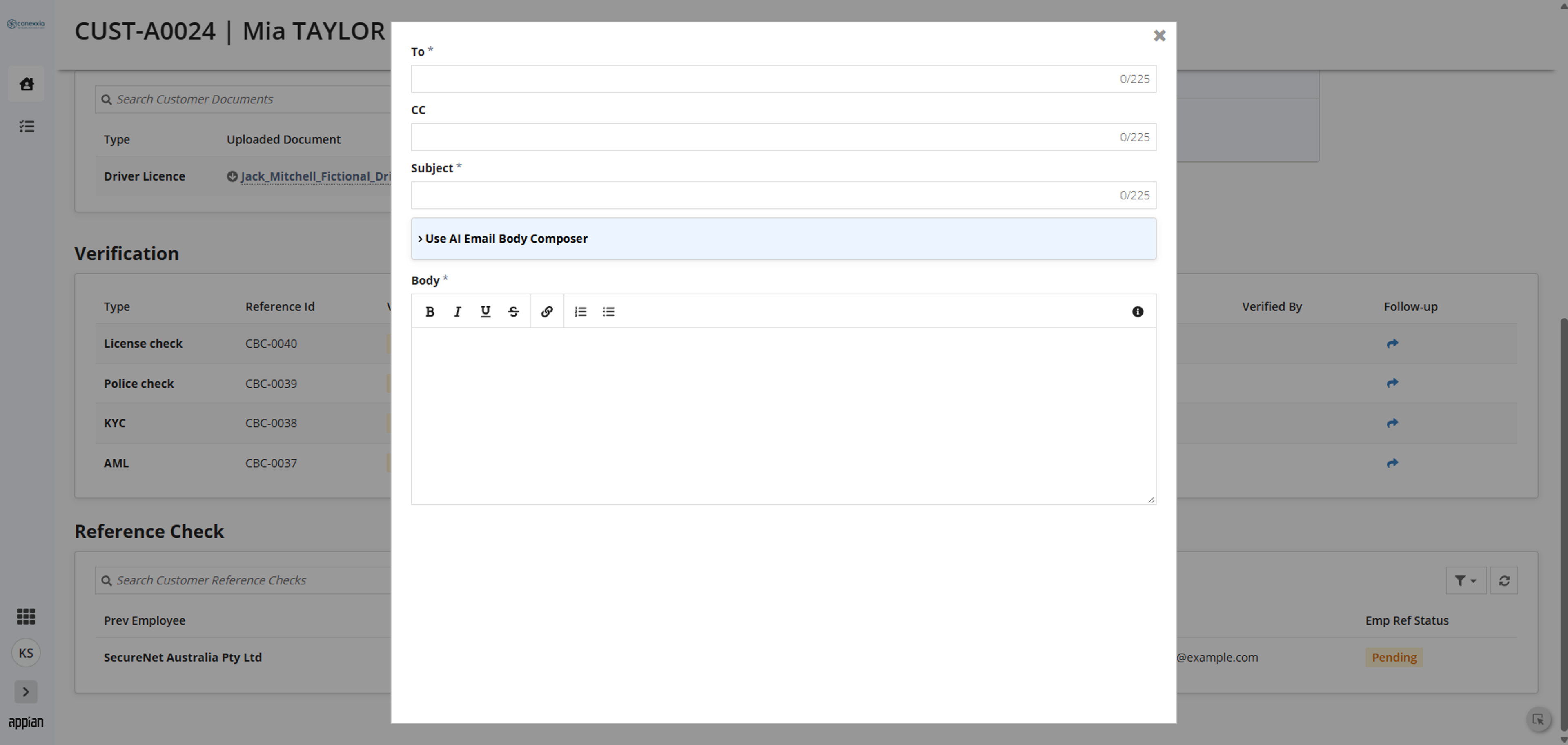Screen dimensions: 1568x745
Task: Click the Follow-up column header
Action: (1410, 307)
